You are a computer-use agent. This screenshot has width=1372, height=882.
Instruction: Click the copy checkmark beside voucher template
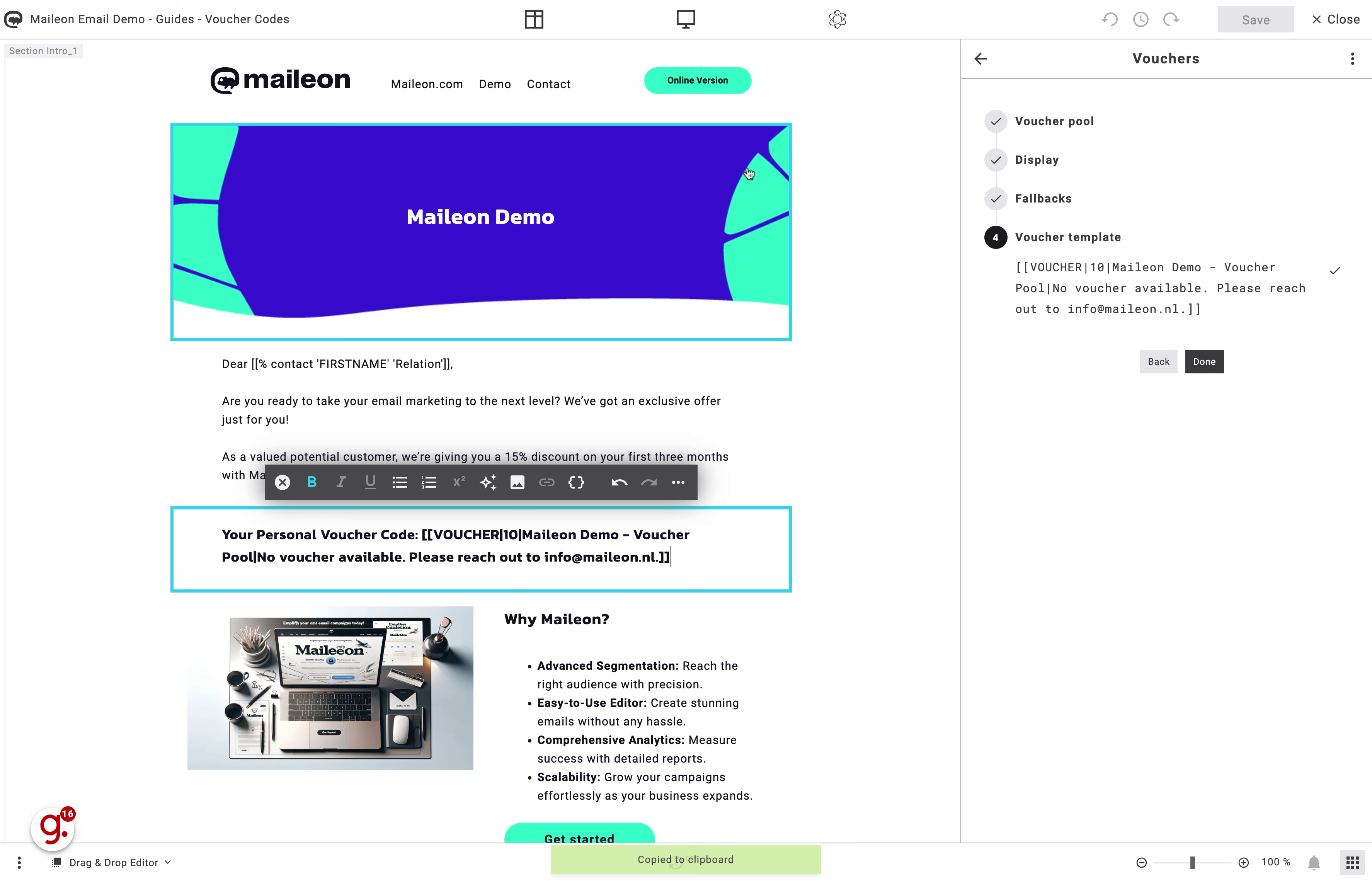1335,271
